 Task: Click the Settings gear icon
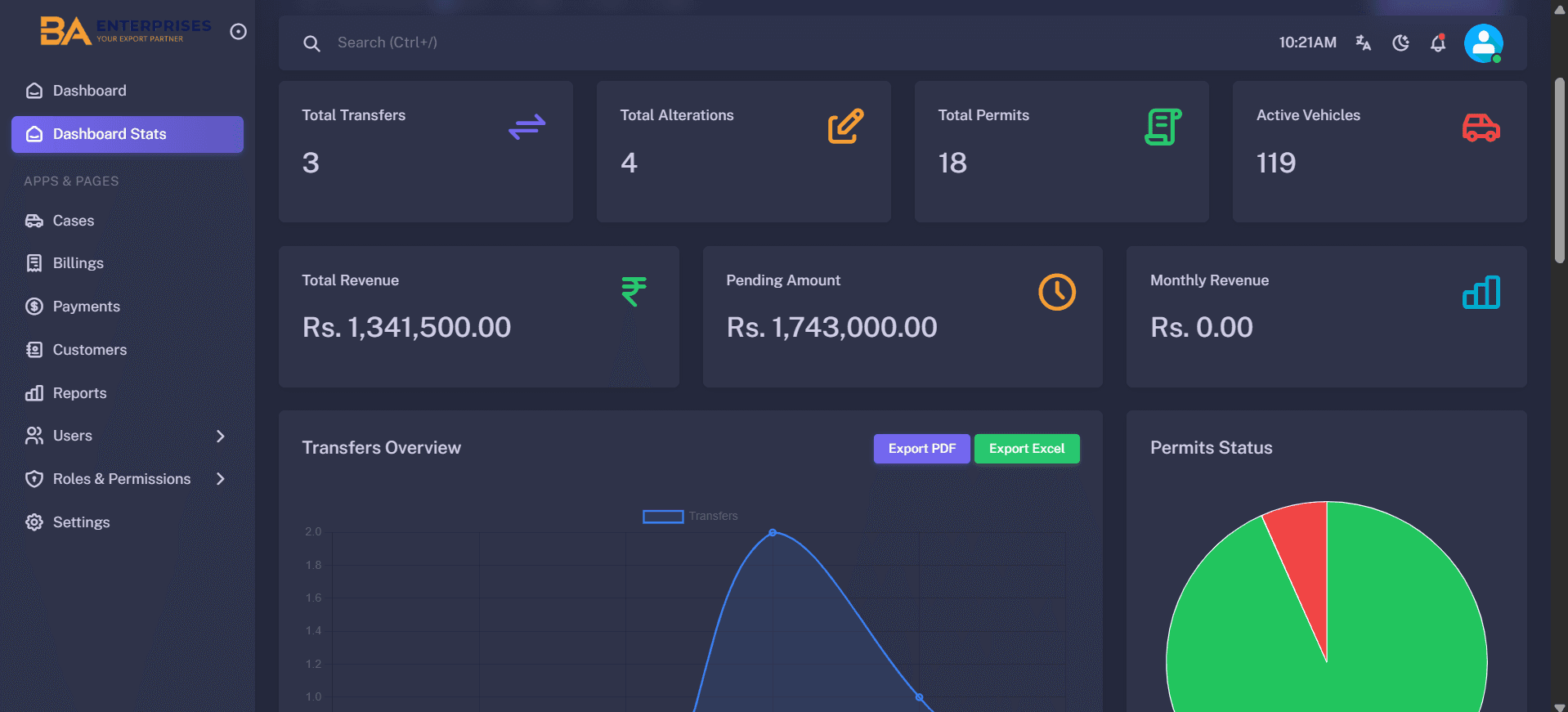(x=34, y=522)
